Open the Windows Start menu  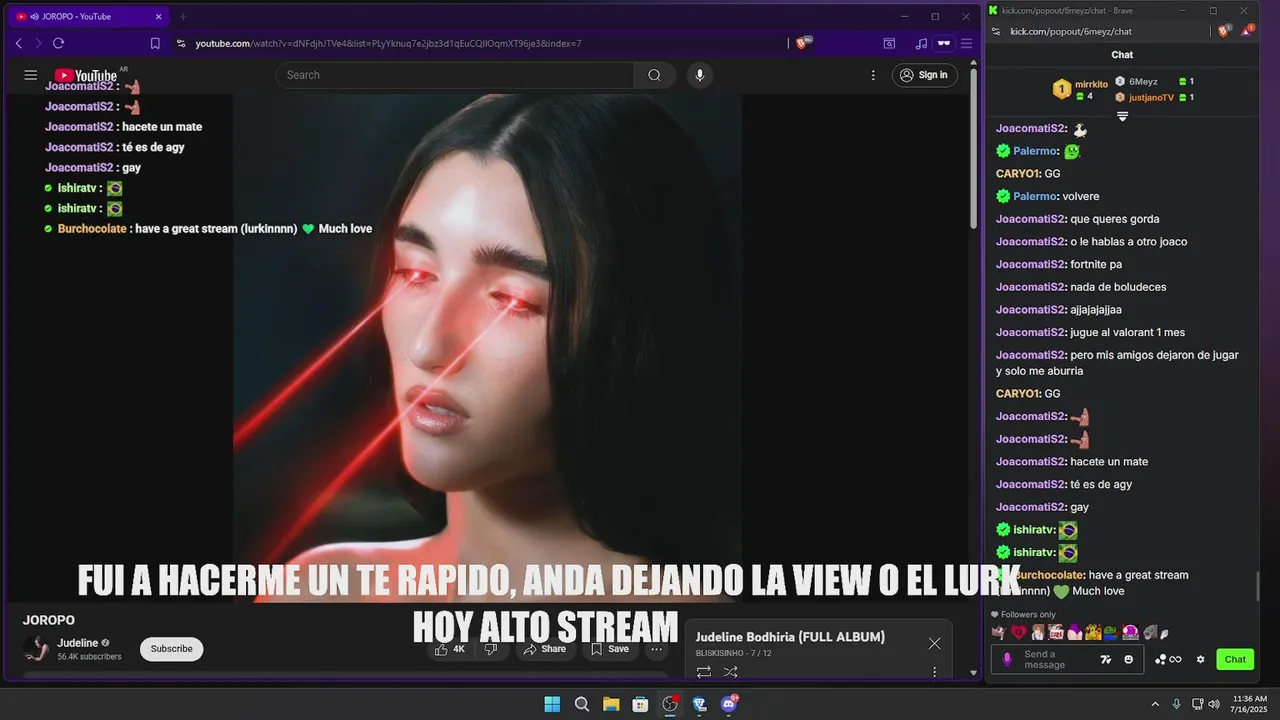point(552,704)
